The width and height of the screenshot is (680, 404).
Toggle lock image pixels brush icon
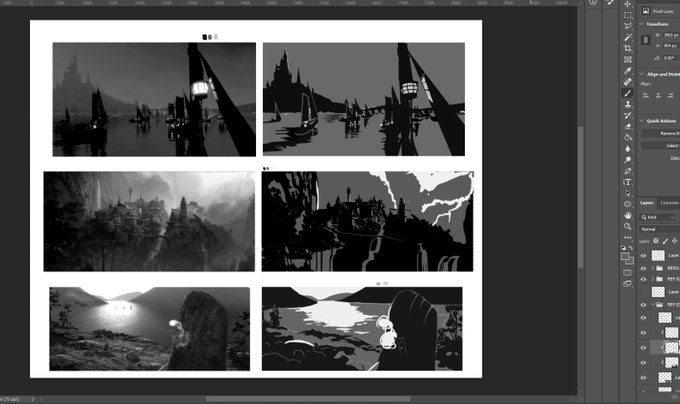coord(665,241)
